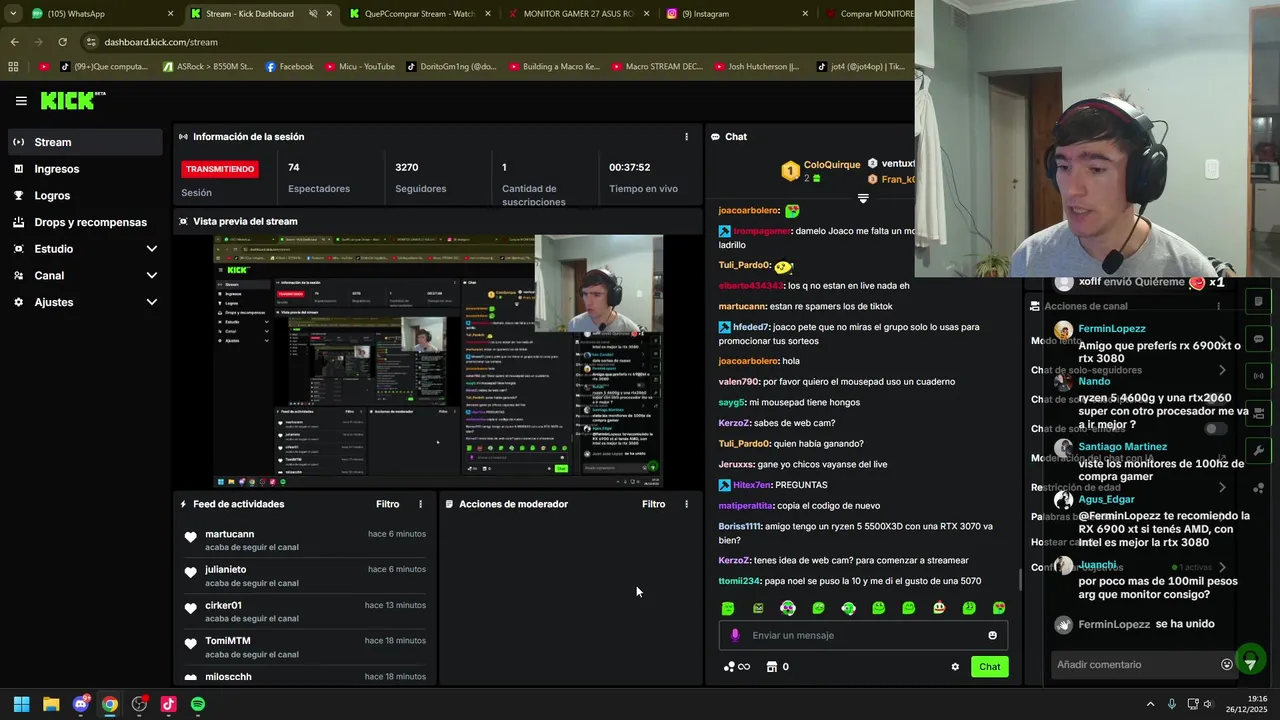Open Filtro in Feed de actividades

(x=387, y=504)
